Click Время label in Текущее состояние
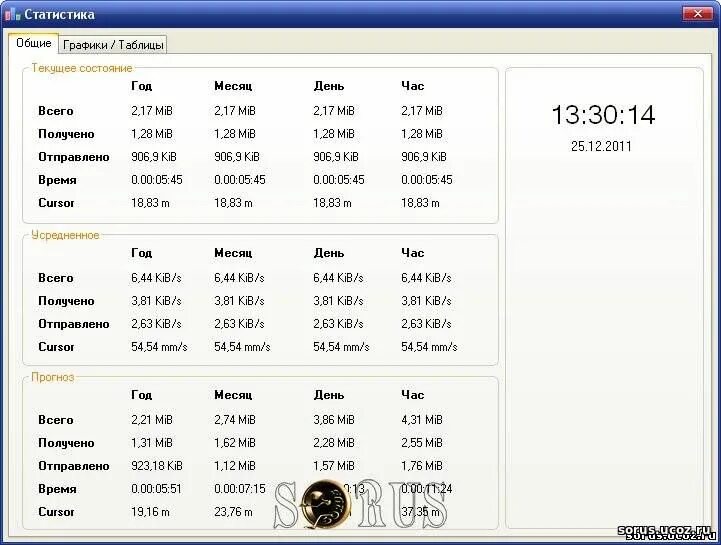721x545 pixels. coord(57,180)
